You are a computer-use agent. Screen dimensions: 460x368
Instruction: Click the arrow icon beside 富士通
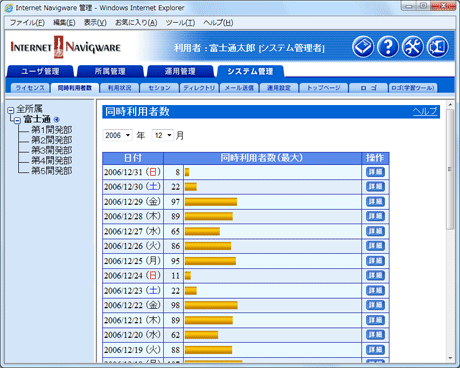[56, 119]
